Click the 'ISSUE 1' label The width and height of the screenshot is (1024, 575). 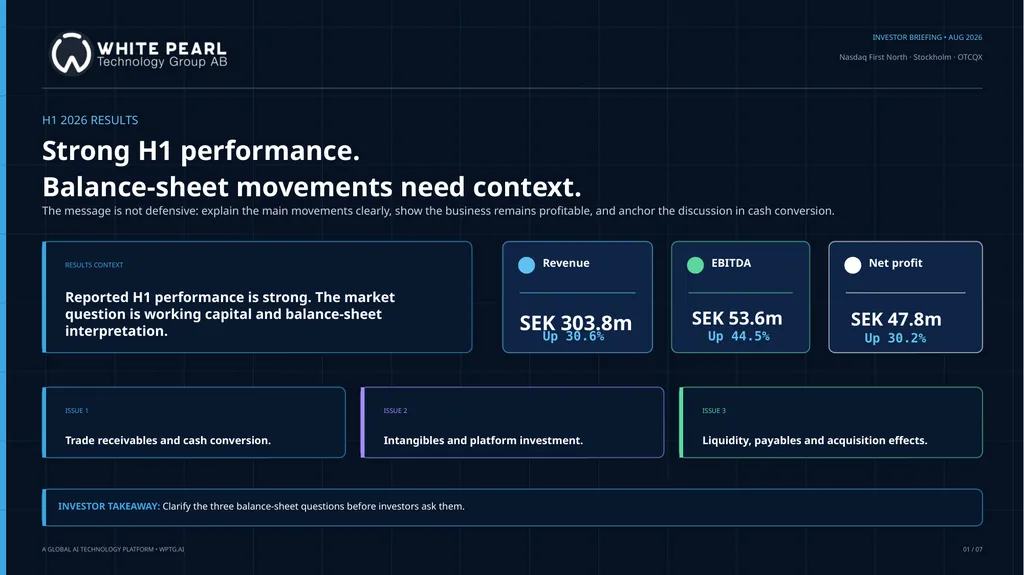[x=76, y=410]
